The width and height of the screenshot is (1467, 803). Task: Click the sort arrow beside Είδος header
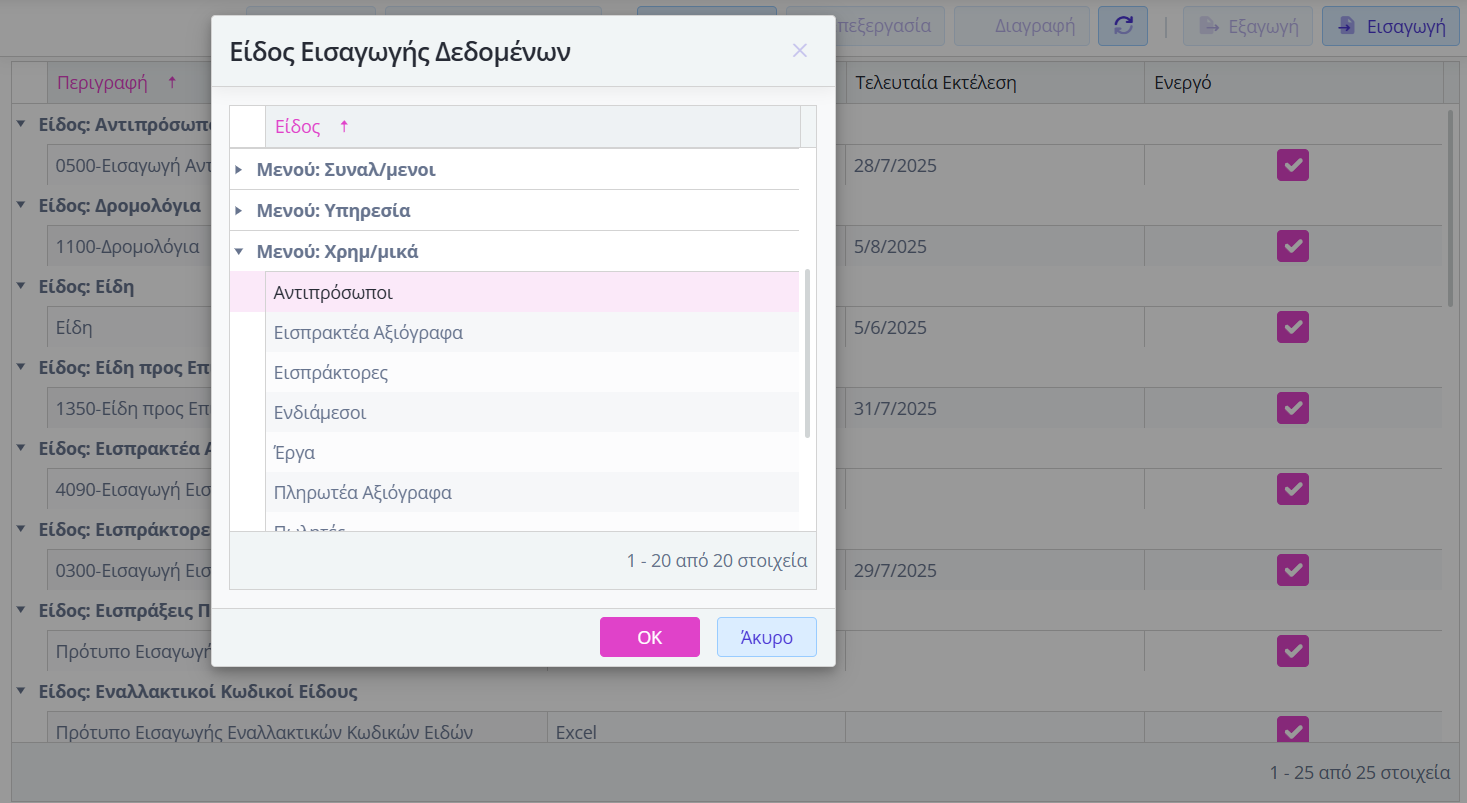pos(344,127)
